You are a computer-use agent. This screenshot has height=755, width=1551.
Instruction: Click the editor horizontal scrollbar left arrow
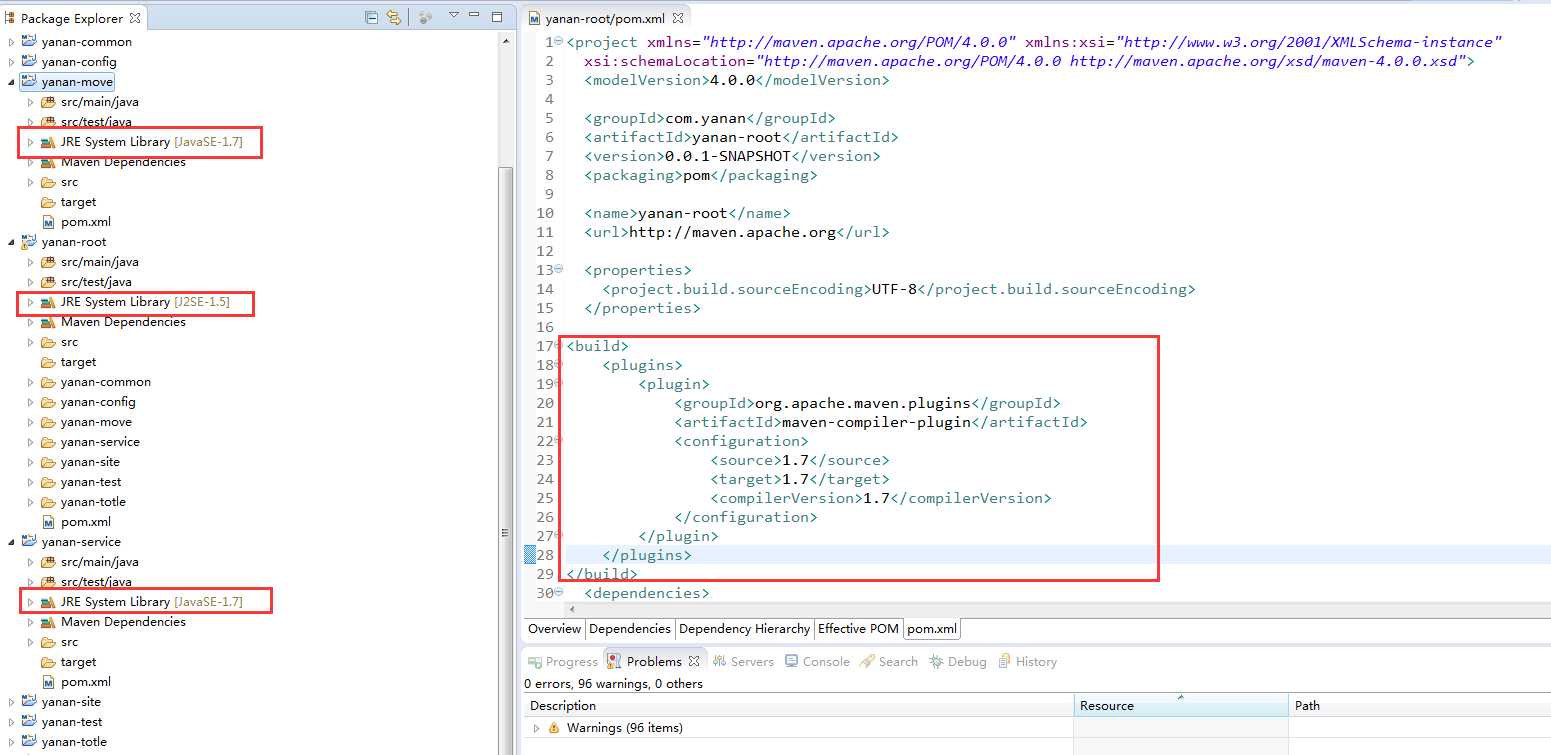pyautogui.click(x=571, y=609)
